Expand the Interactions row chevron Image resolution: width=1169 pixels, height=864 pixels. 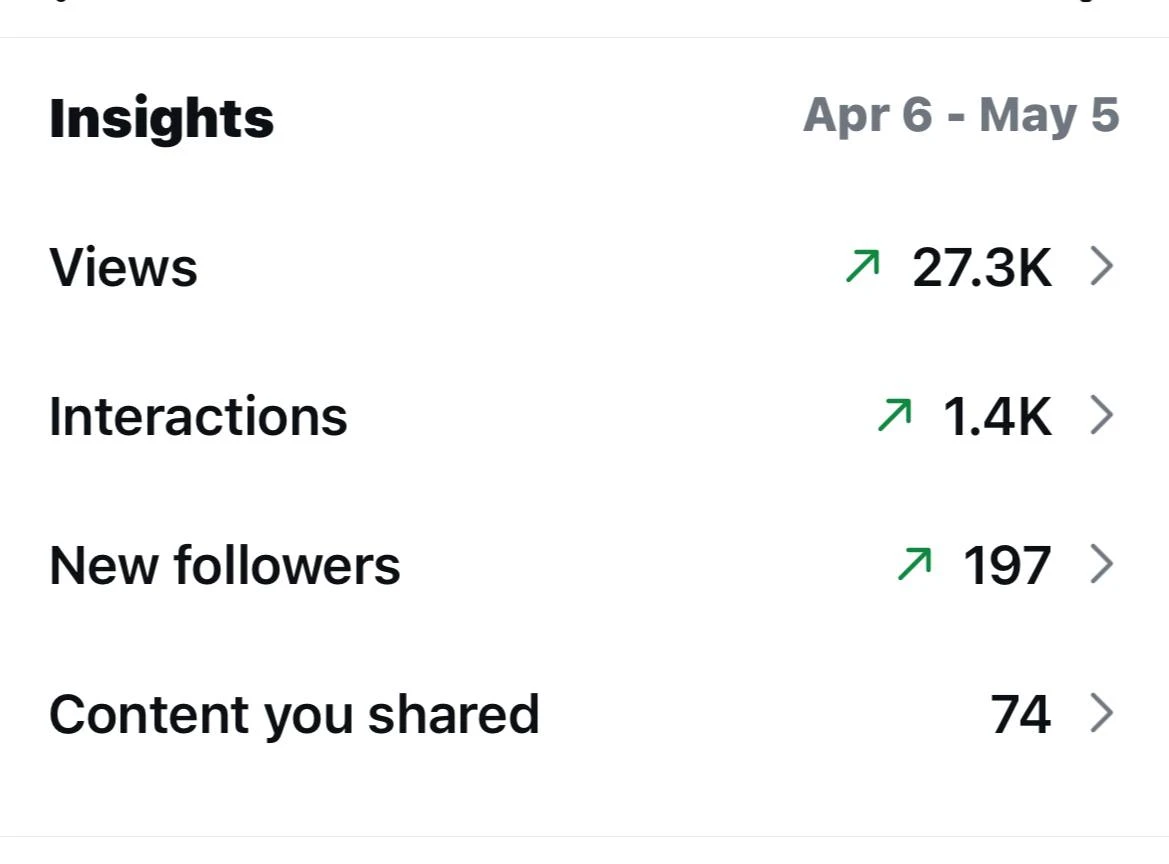click(x=1102, y=415)
